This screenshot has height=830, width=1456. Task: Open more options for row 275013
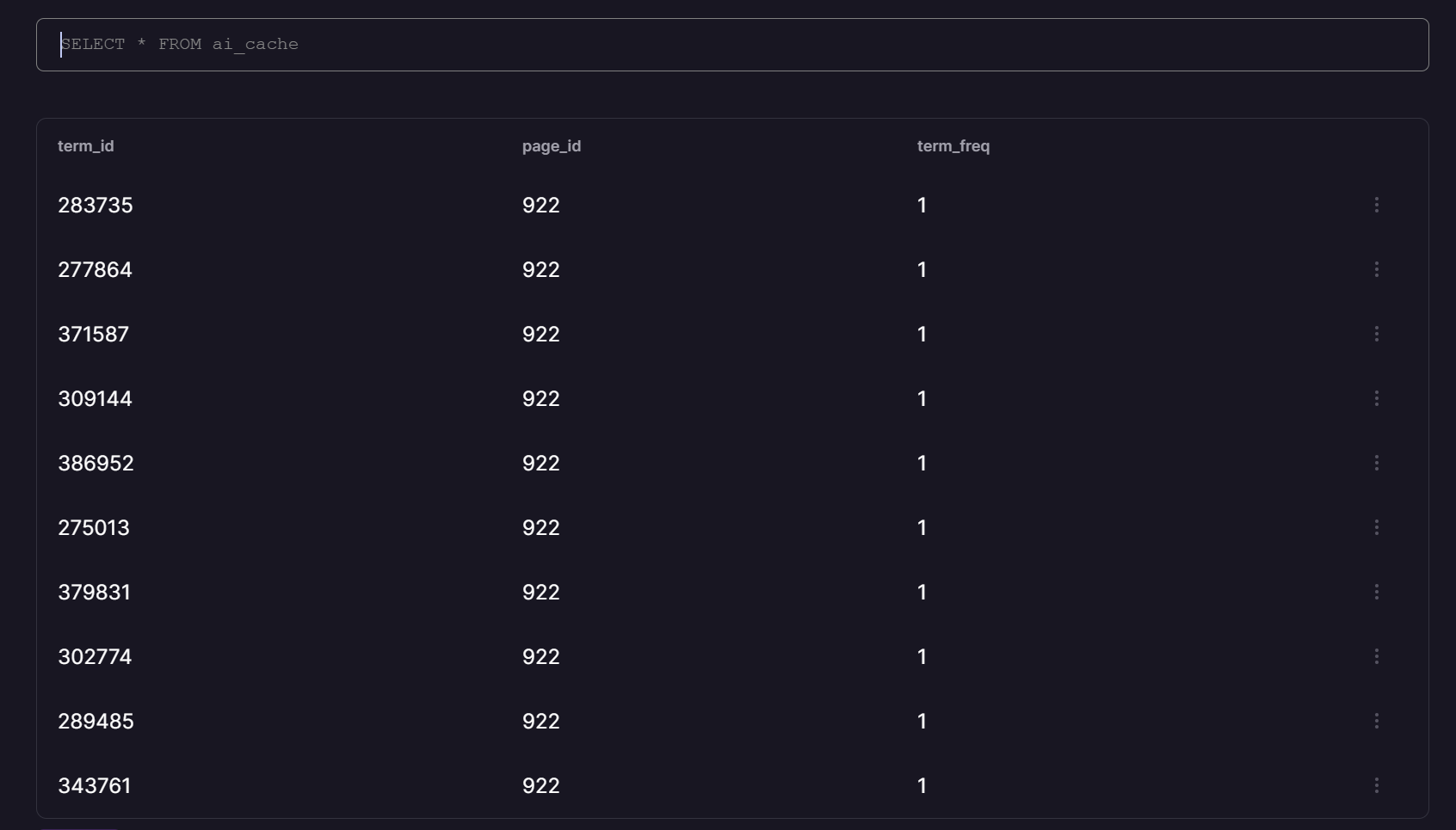click(1376, 527)
